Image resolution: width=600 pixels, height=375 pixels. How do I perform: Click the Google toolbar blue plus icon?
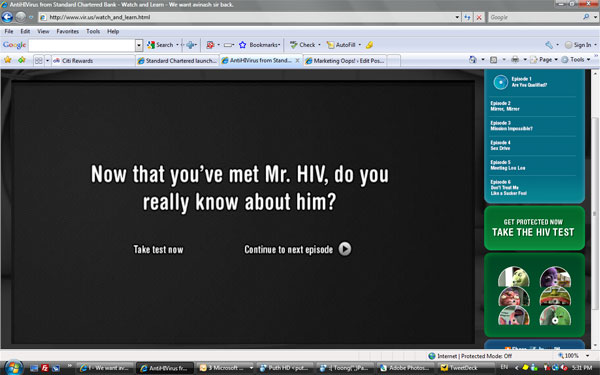(190, 45)
